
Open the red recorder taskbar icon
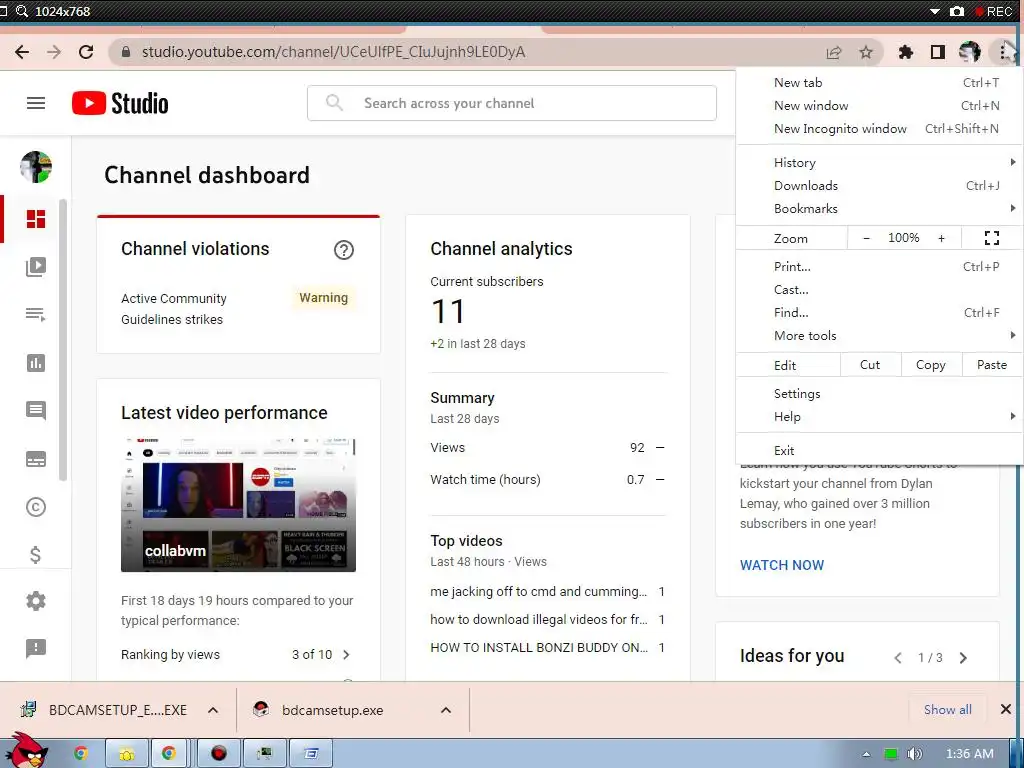click(219, 754)
